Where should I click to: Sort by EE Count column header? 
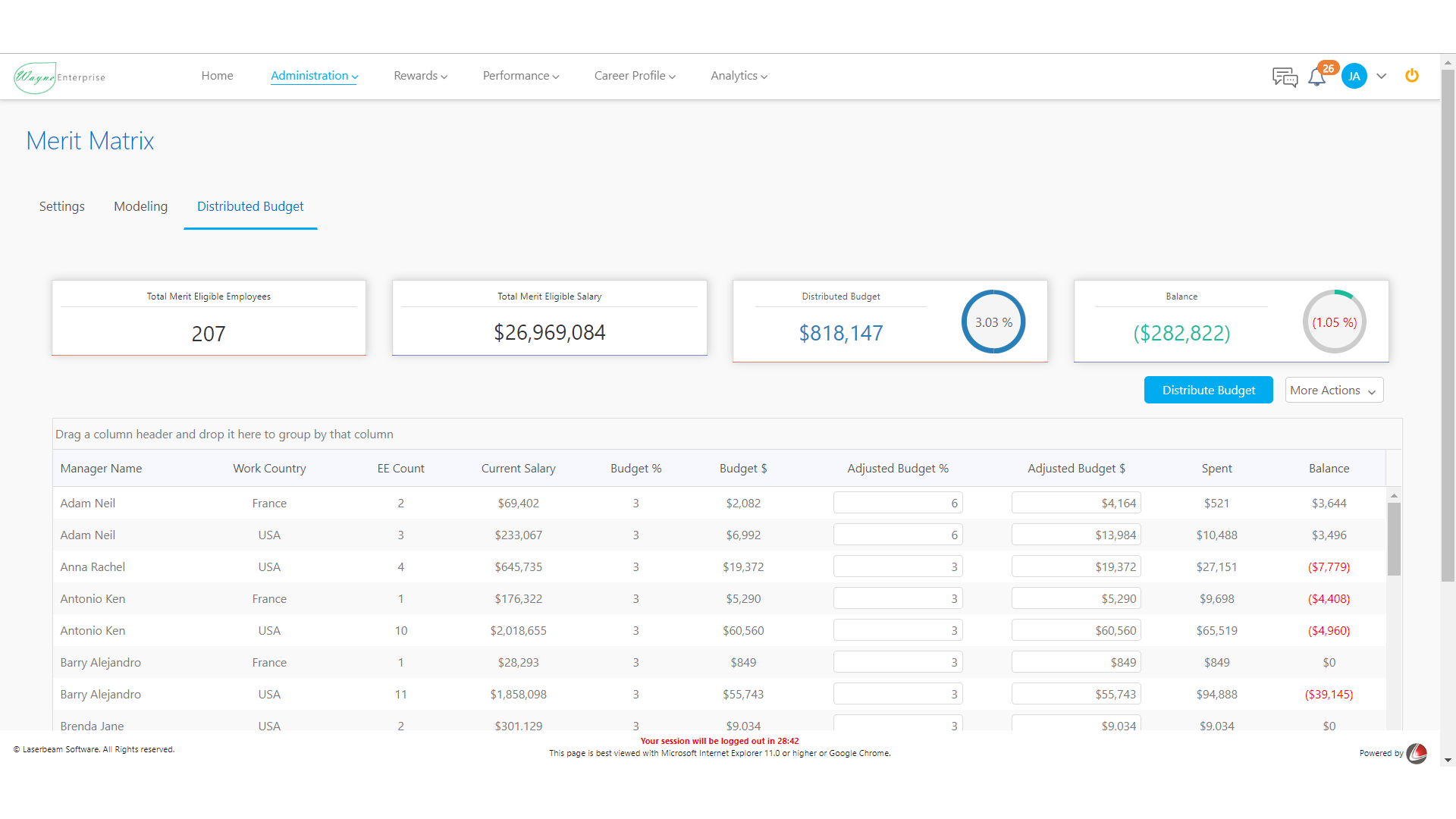point(401,469)
